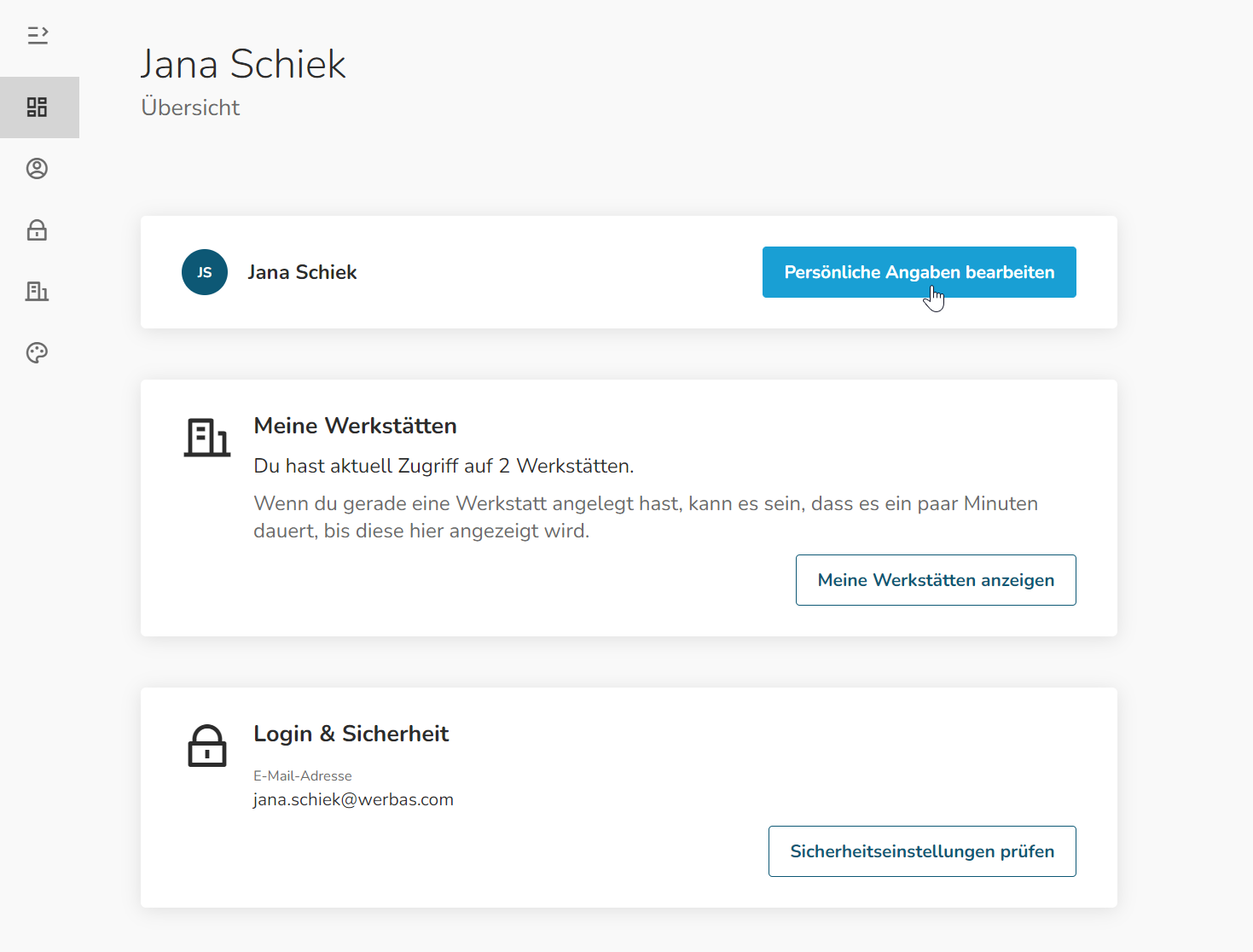Select the Meine Werkstätten card heading
The width and height of the screenshot is (1253, 952).
click(x=356, y=426)
